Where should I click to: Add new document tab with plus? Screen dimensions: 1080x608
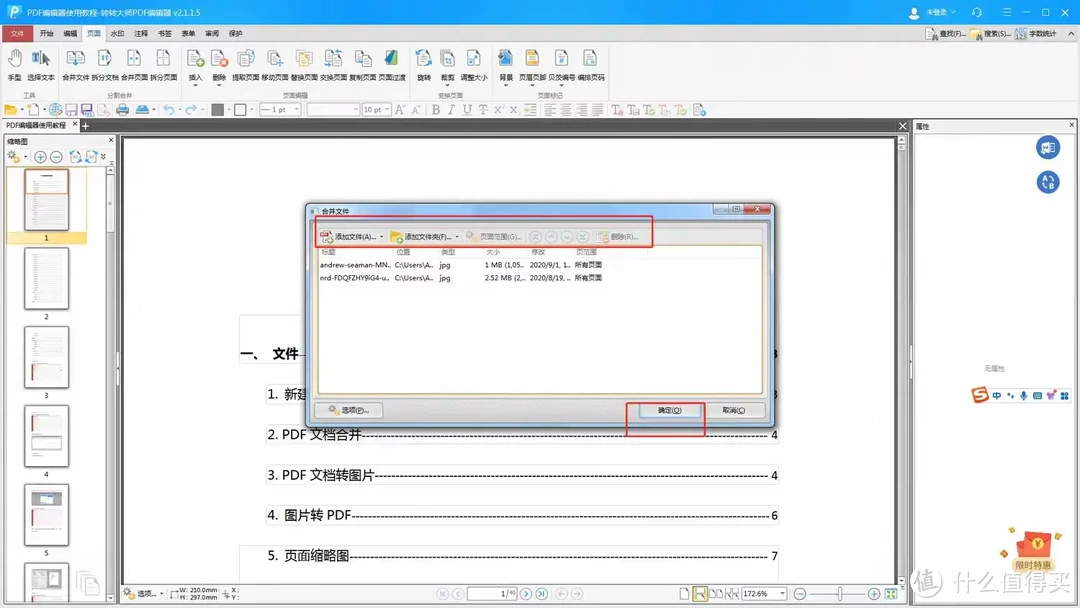click(x=85, y=126)
